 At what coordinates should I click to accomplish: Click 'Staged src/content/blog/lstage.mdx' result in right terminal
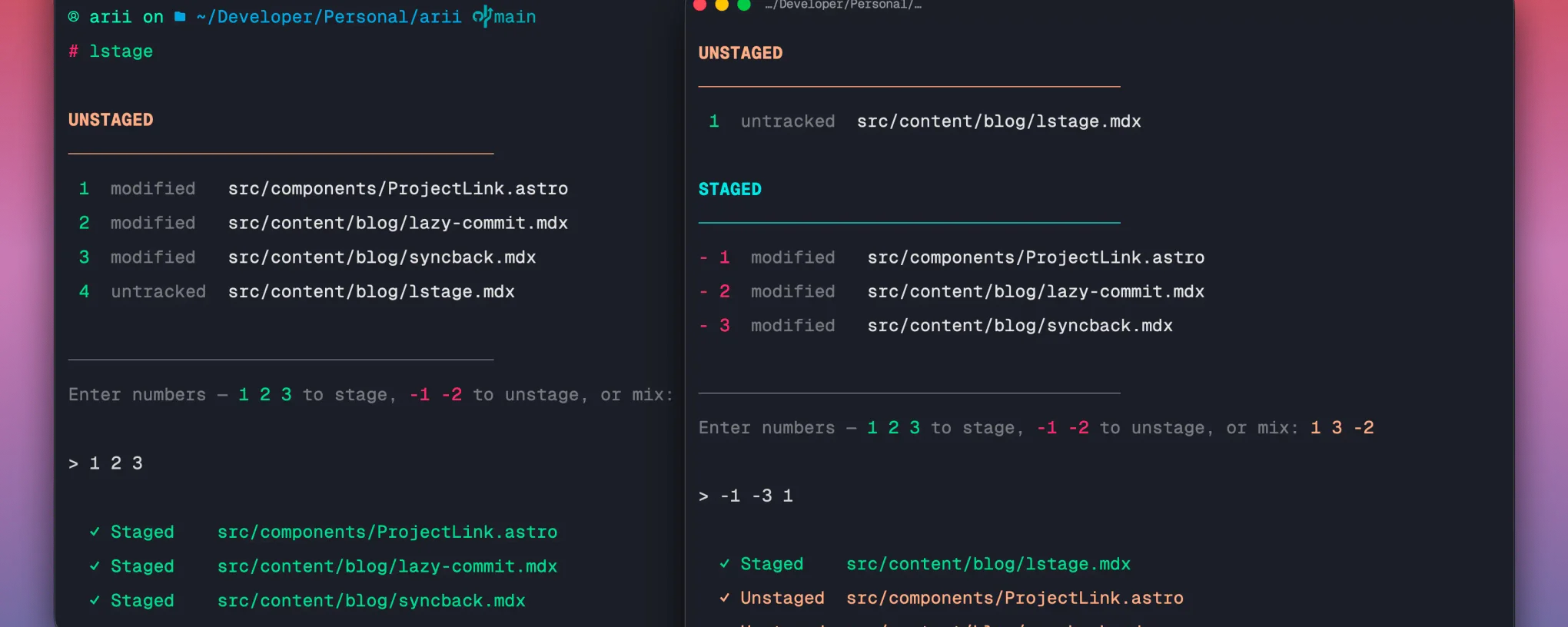[x=925, y=564]
